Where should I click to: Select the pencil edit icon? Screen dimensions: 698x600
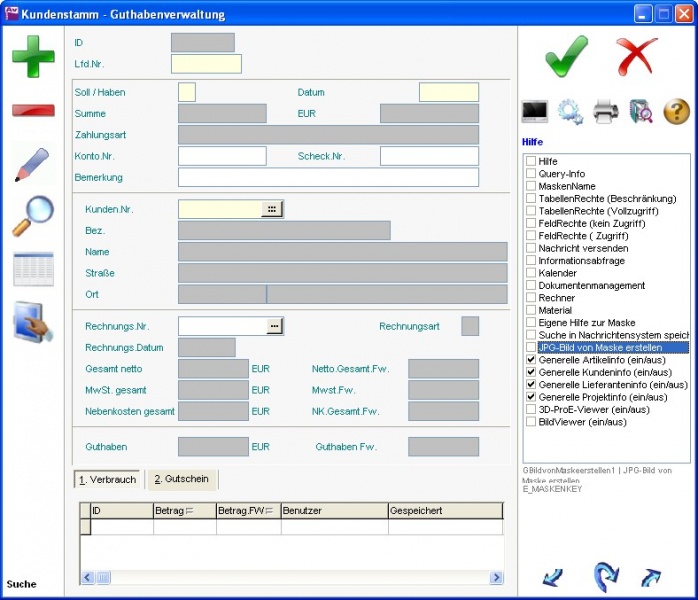click(x=32, y=165)
